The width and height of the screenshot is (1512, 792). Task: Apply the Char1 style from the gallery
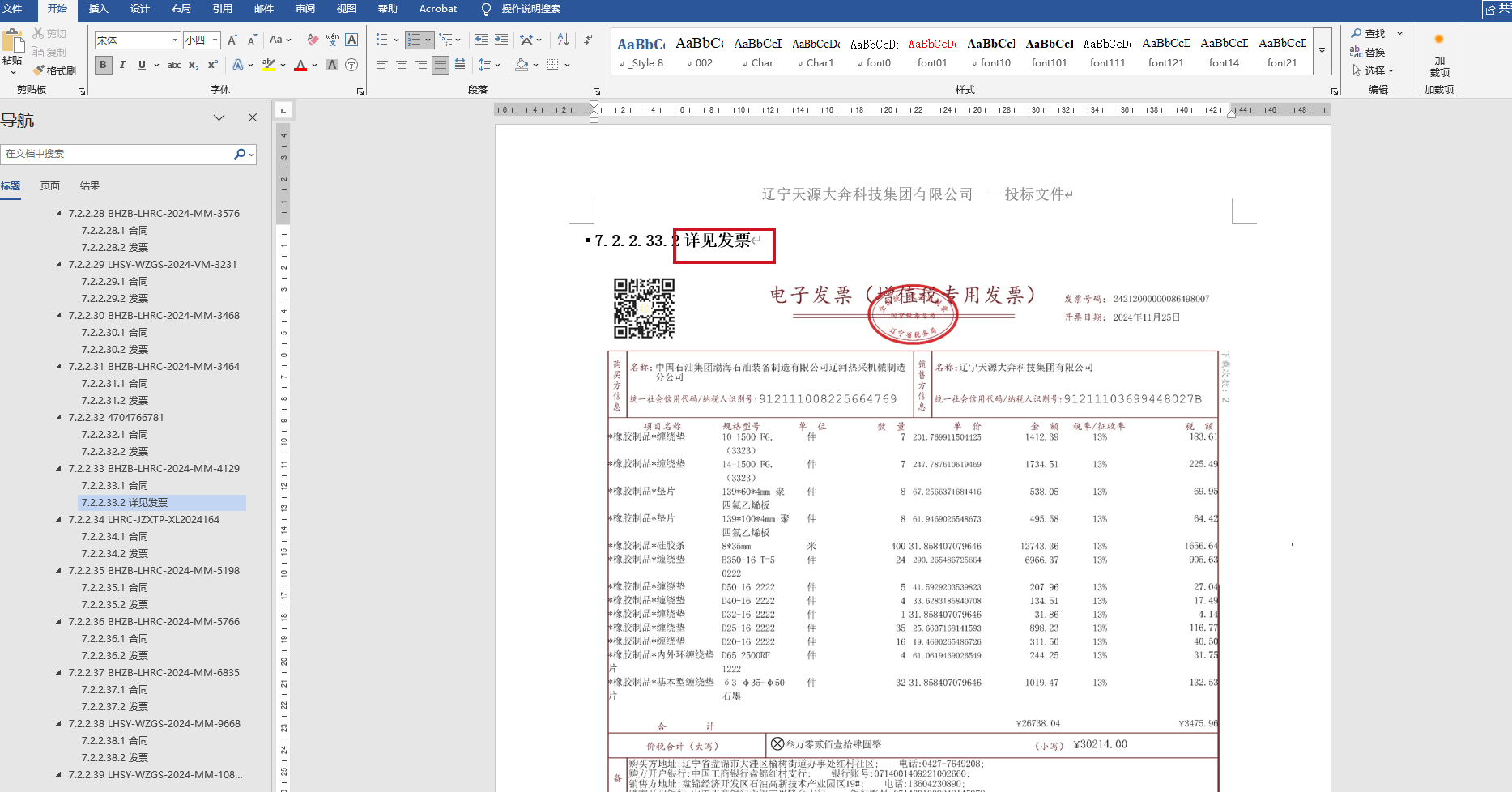click(x=816, y=52)
